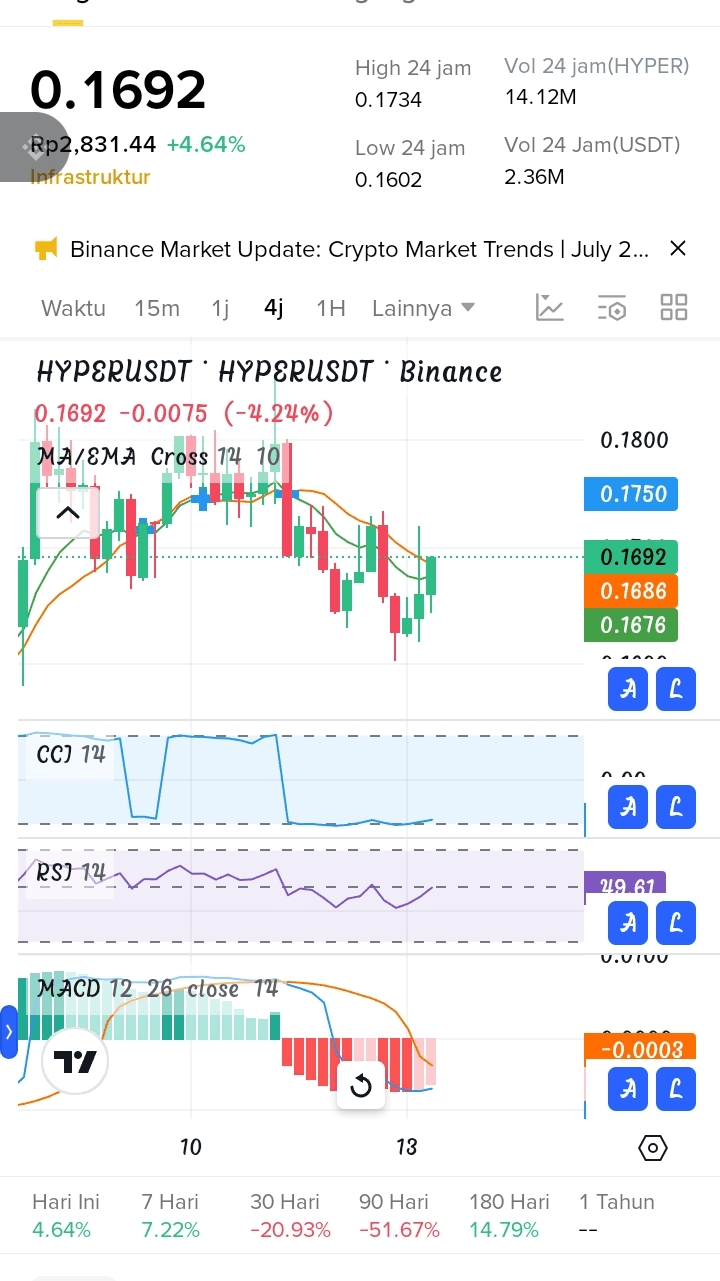This screenshot has height=1281, width=720.
Task: Toggle auto scale A on price chart
Action: tap(628, 690)
